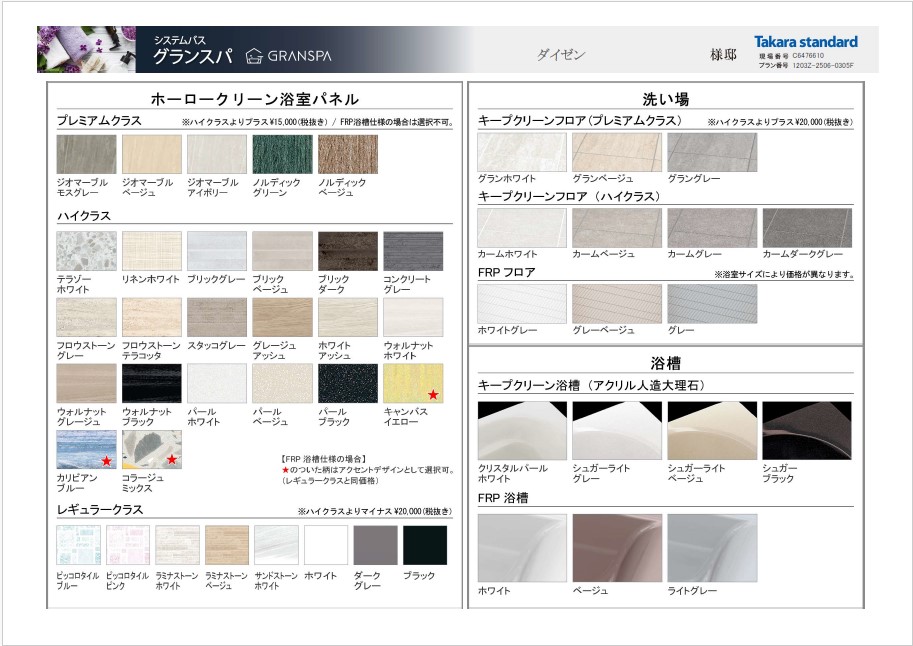
Task: Select the グランホワイト floor swatch
Action: pos(522,152)
